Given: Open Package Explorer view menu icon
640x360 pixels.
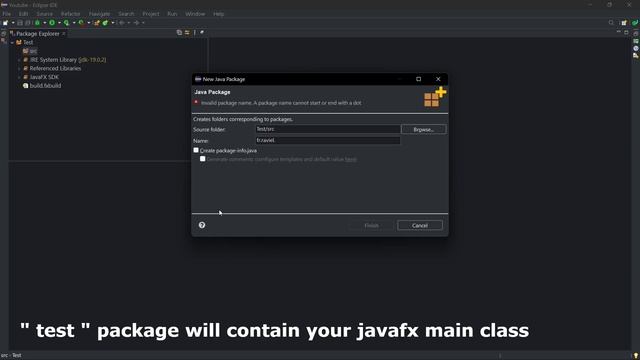Looking at the screenshot, I should pos(195,33).
